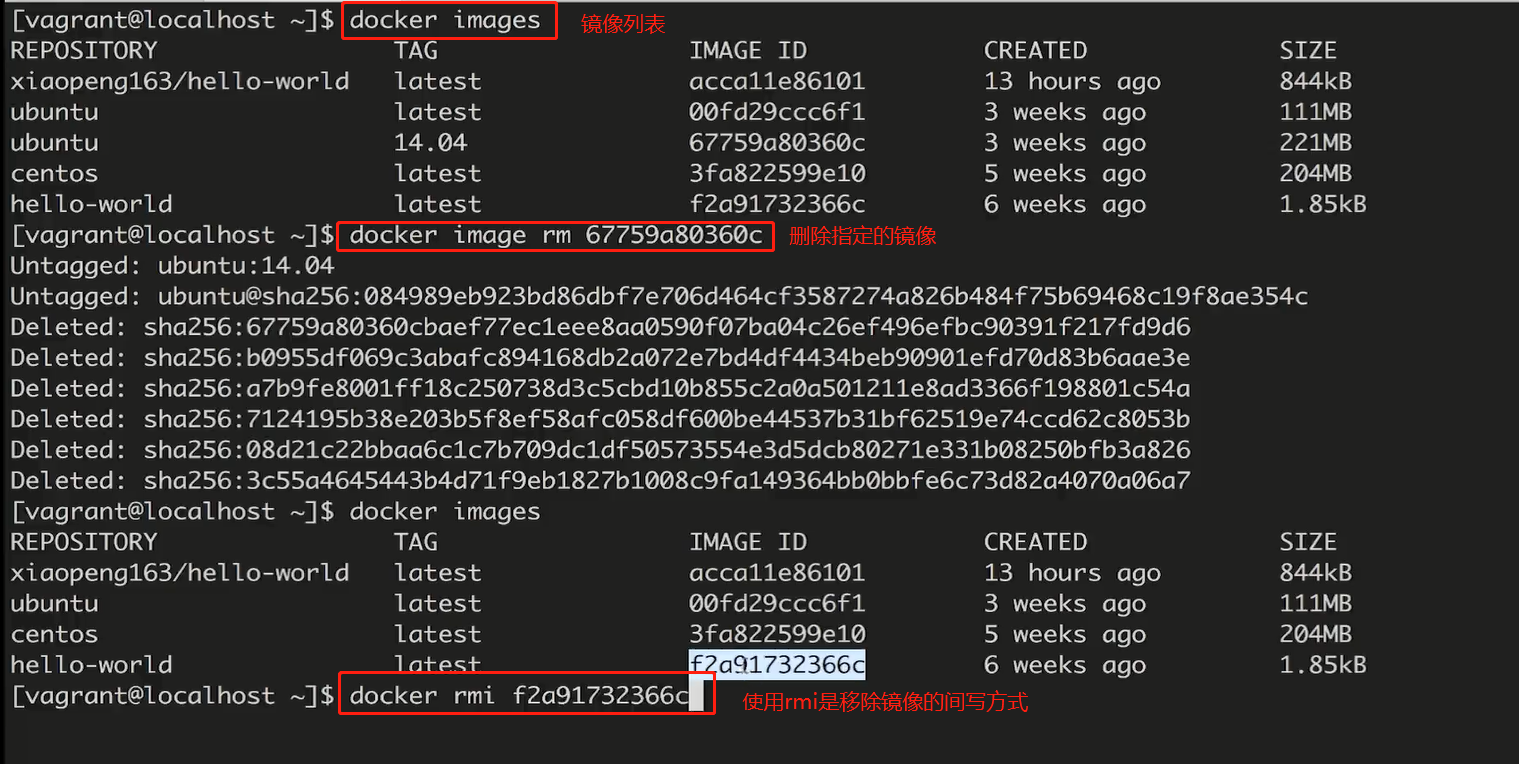Screen dimensions: 1519x764
Task: Click the 'Deleted: sha256:b0955df069c3' line
Action: point(600,358)
